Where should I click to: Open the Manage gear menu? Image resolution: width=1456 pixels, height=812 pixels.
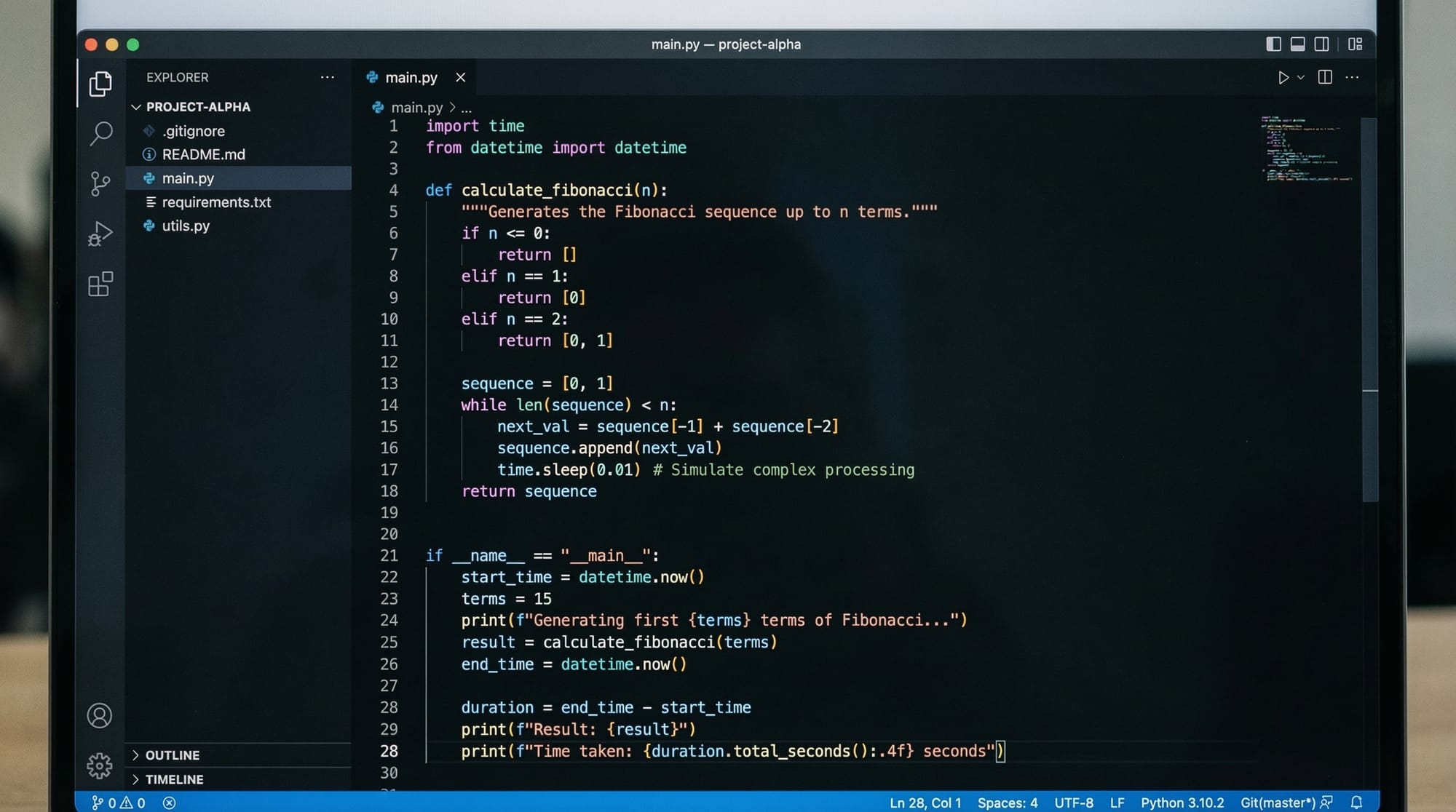pos(100,765)
